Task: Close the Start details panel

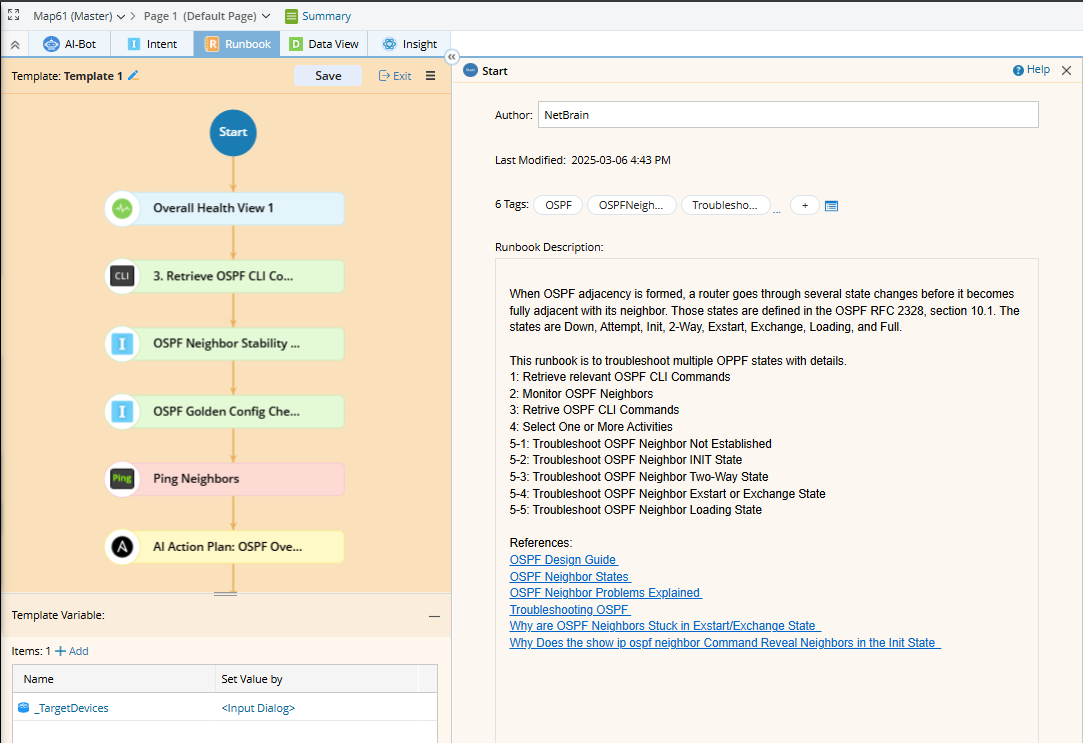Action: (1066, 70)
